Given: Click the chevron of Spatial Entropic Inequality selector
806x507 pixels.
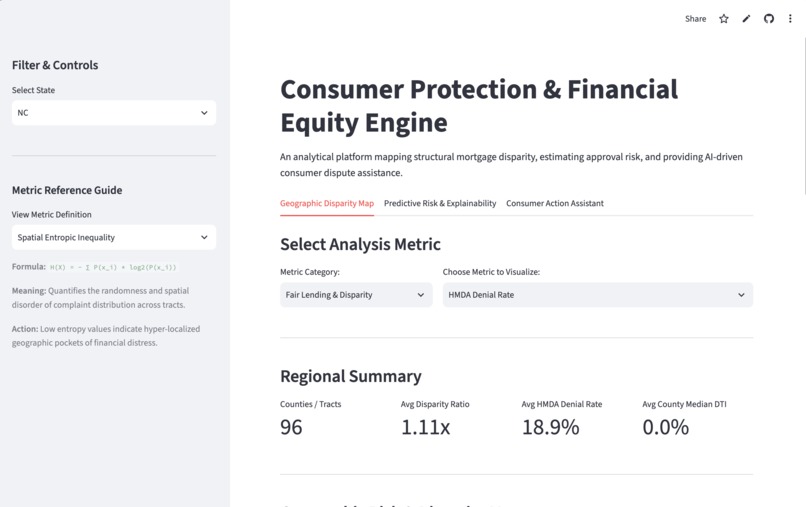Looking at the screenshot, I should pyautogui.click(x=204, y=238).
